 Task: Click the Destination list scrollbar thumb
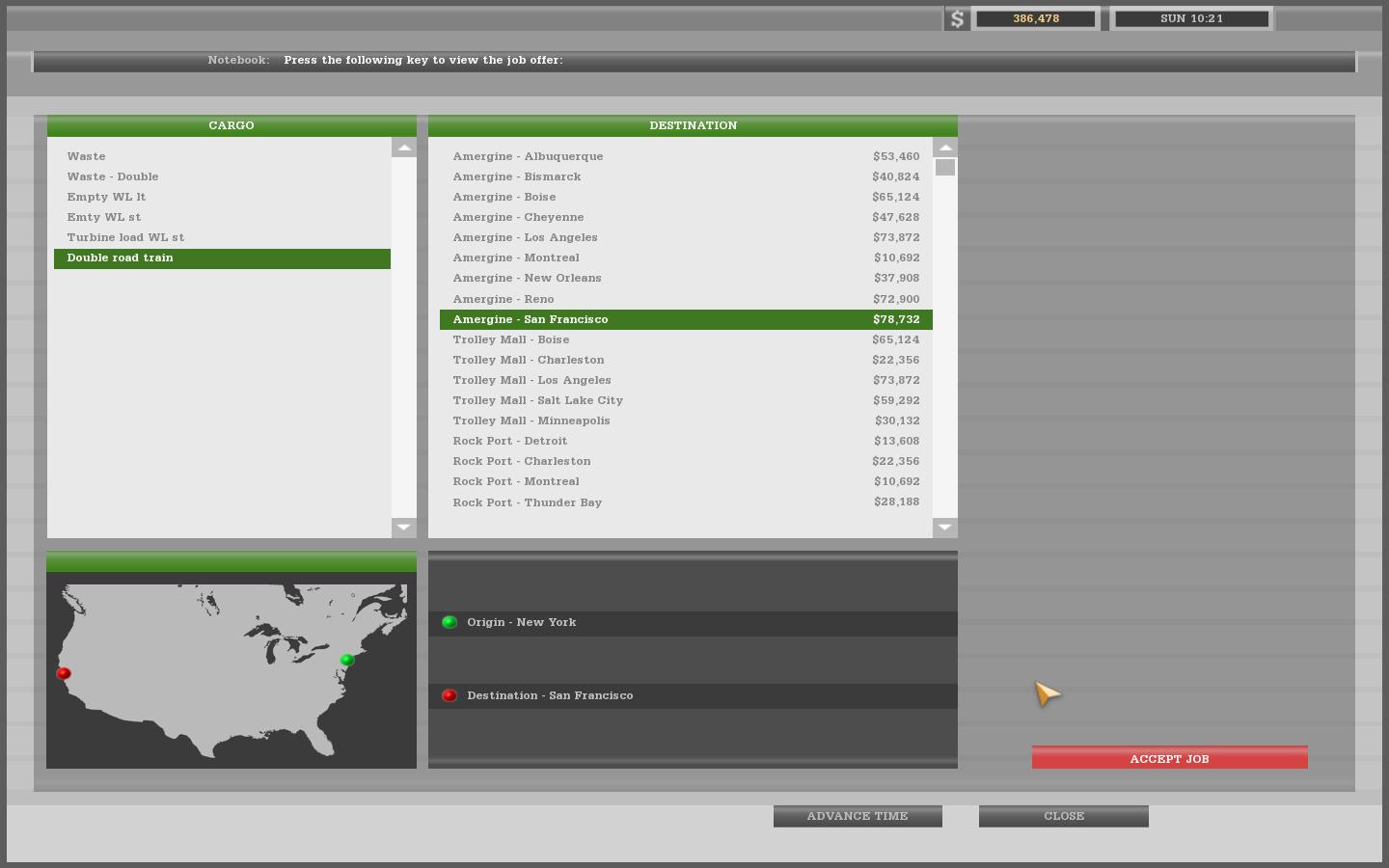[x=945, y=168]
